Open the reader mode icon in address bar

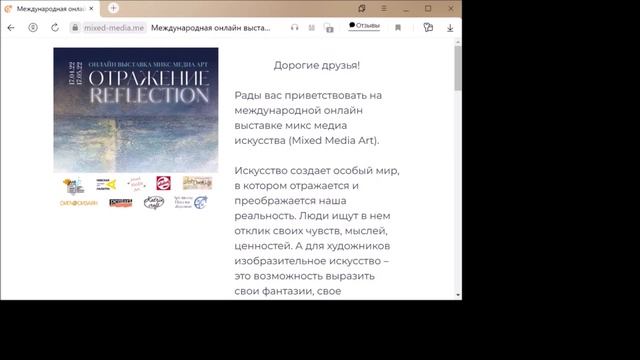[311, 28]
